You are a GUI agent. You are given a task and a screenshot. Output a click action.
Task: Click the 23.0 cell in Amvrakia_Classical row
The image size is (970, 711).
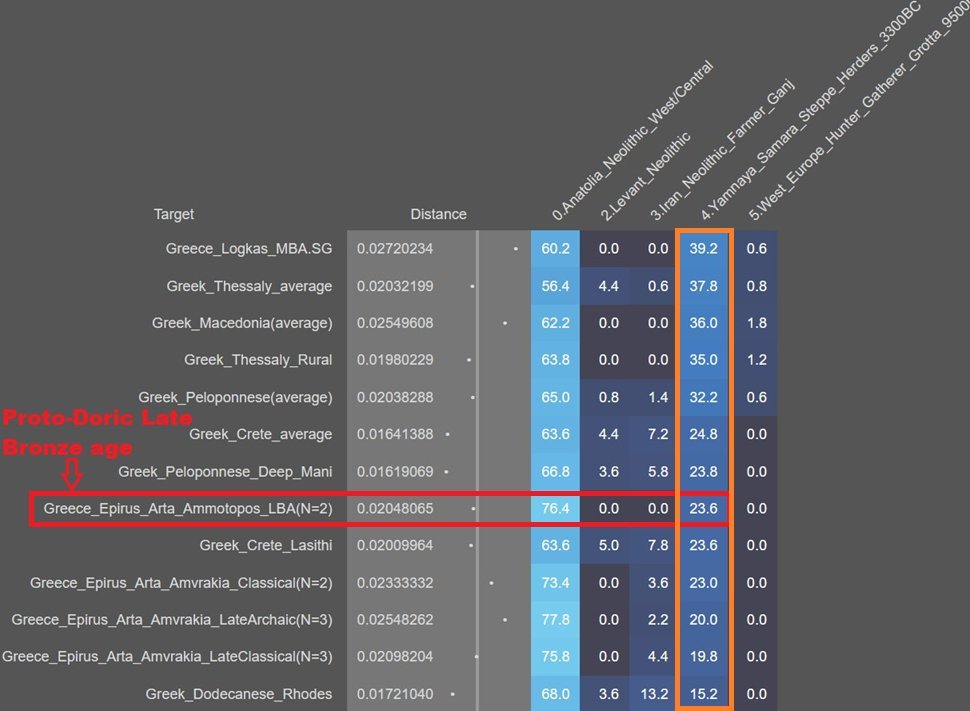click(703, 583)
